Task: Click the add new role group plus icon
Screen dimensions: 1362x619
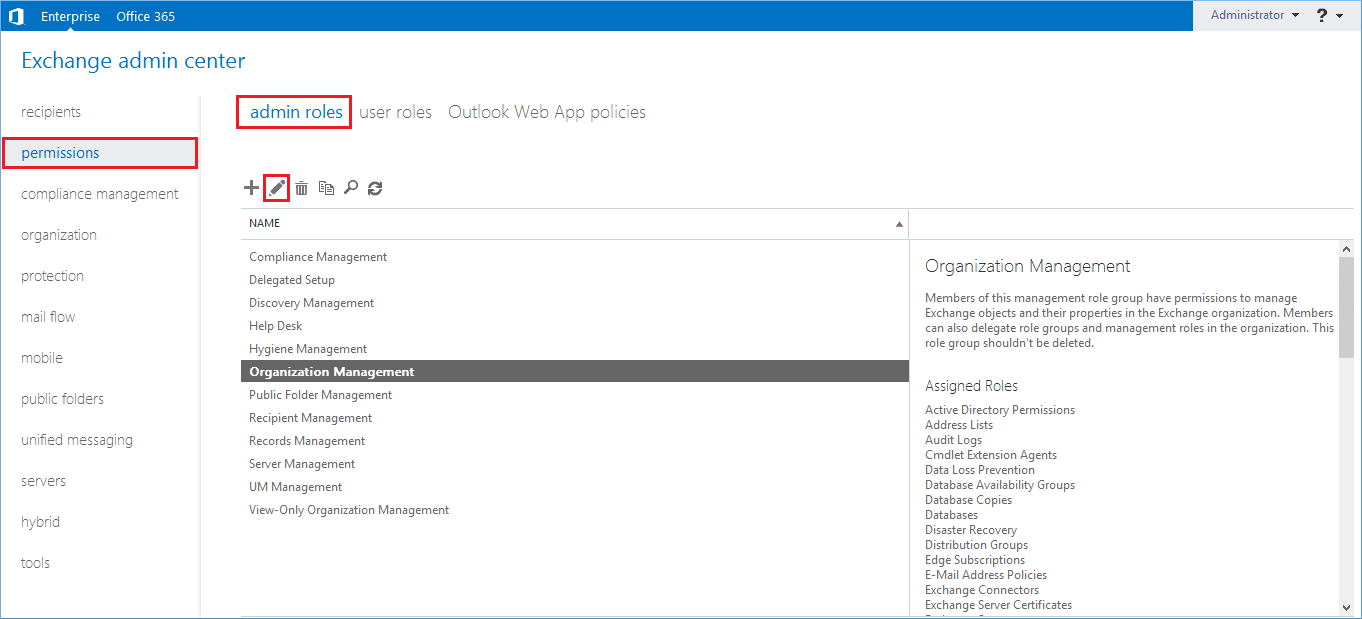Action: point(251,188)
